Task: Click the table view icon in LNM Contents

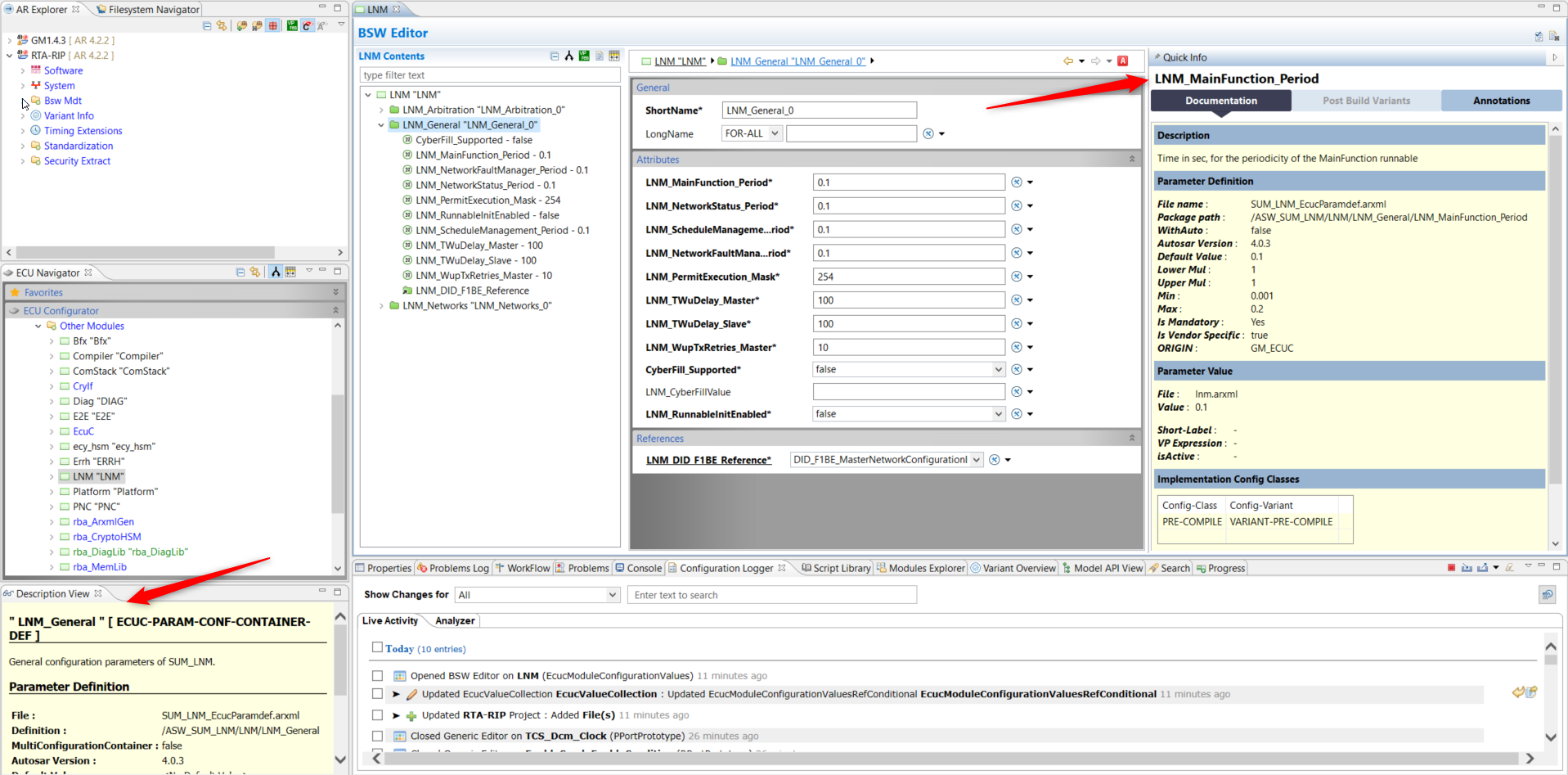Action: click(614, 56)
